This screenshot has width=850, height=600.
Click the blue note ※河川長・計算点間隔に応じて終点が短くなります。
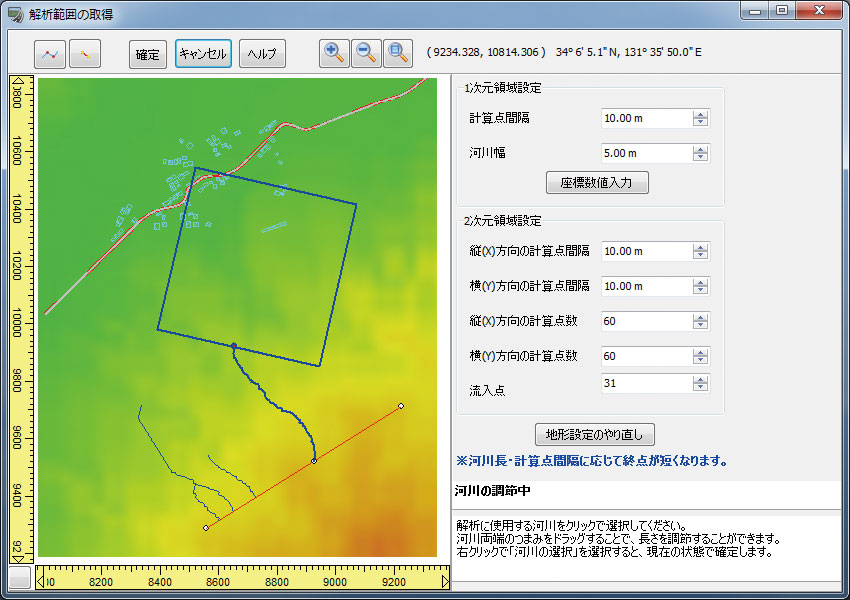pyautogui.click(x=591, y=461)
